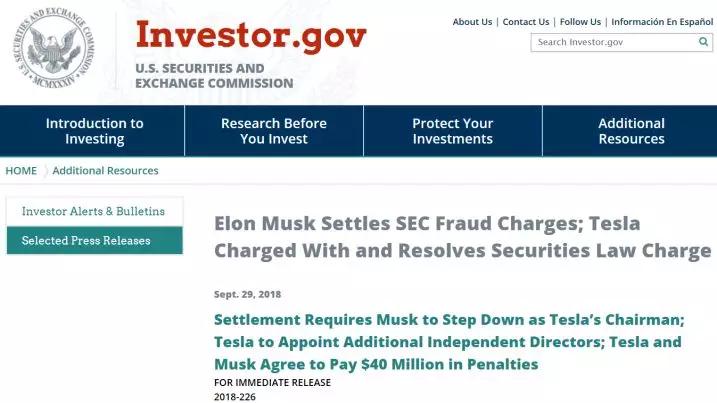Open the Research Before You Invest menu
This screenshot has width=717, height=403.
[273, 131]
